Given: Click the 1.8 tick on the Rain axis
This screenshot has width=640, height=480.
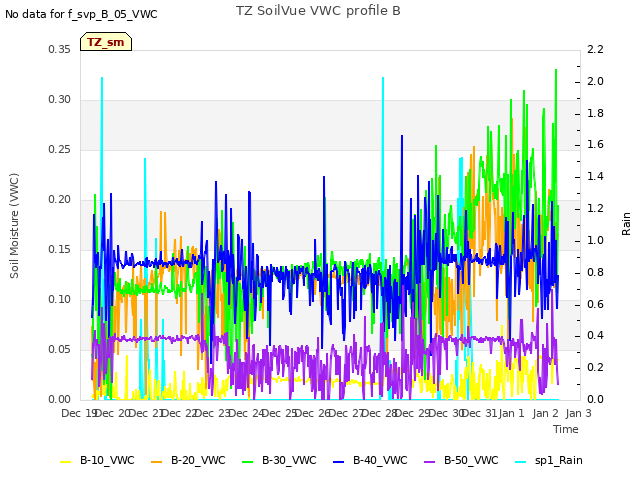Looking at the screenshot, I should 595,113.
